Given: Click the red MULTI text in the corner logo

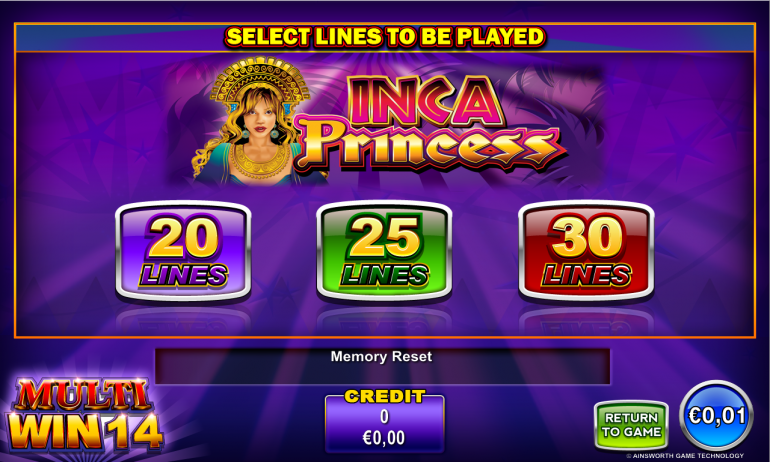Looking at the screenshot, I should 83,395.
